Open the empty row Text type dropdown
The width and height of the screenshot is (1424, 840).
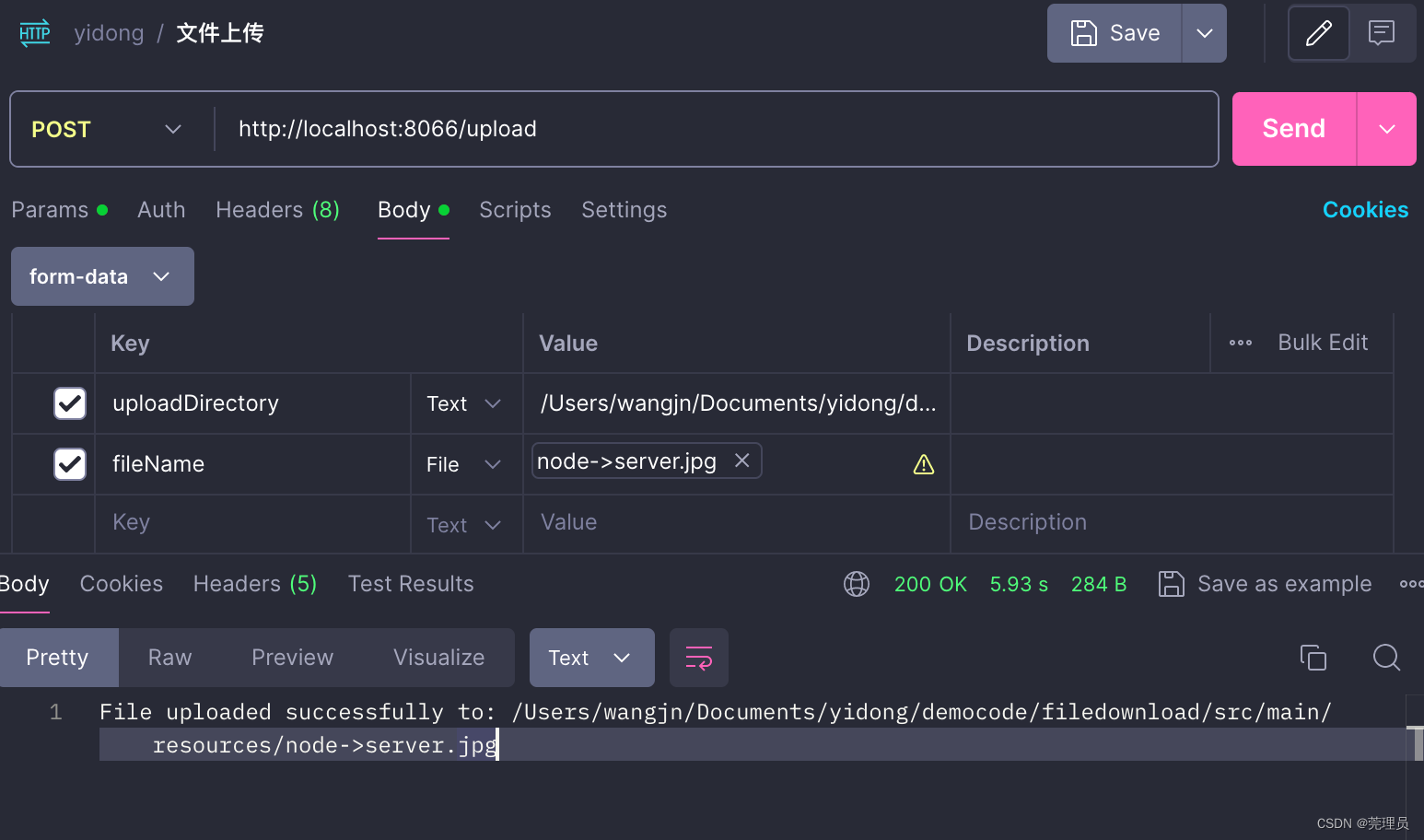[464, 525]
